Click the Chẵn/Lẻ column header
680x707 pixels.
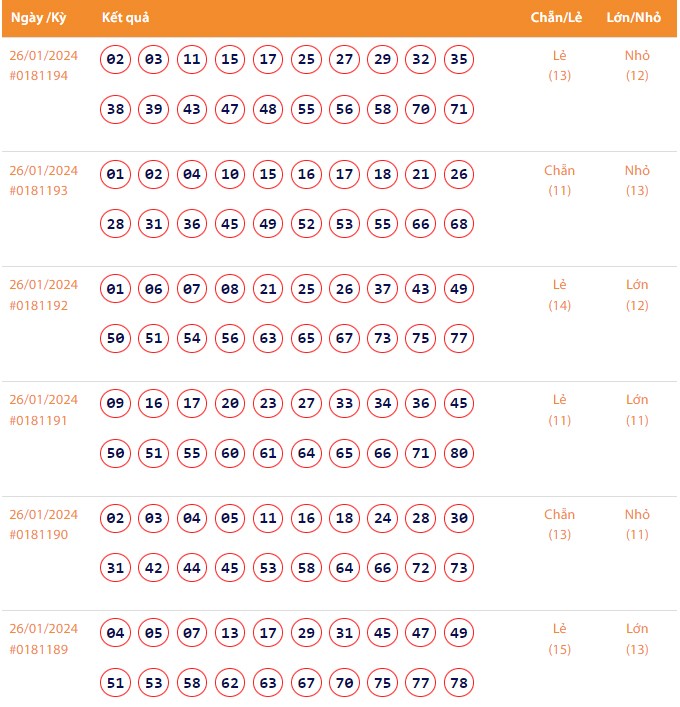click(557, 19)
